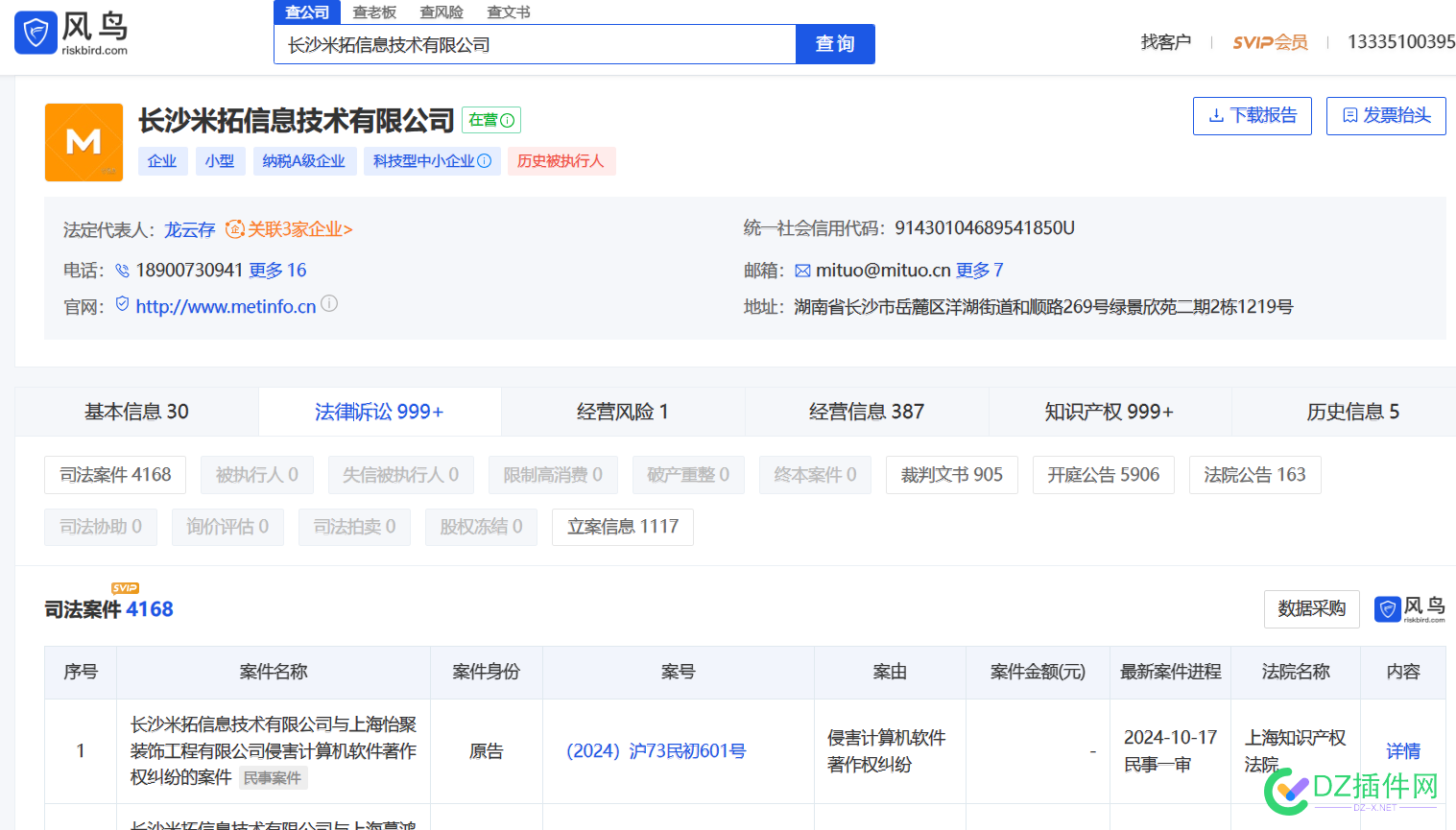Open http://www.metinfo.cn website link
Image resolution: width=1456 pixels, height=830 pixels.
pyautogui.click(x=226, y=307)
